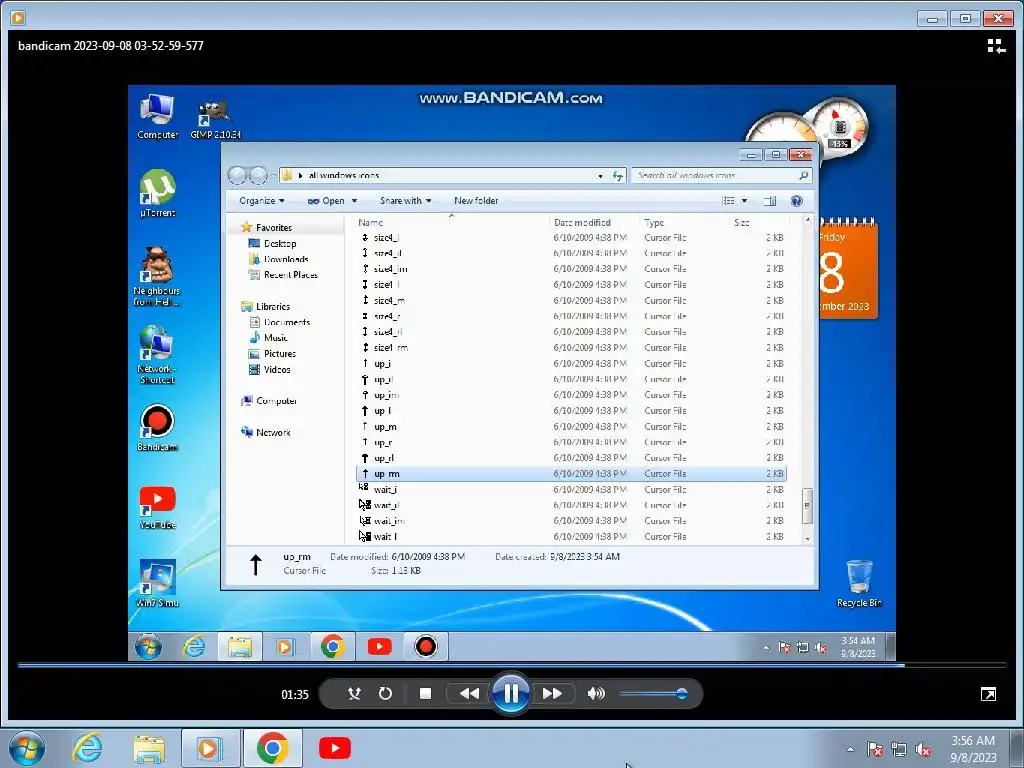Screen dimensions: 1024x768
Task: Stop the video playback
Action: pos(425,694)
